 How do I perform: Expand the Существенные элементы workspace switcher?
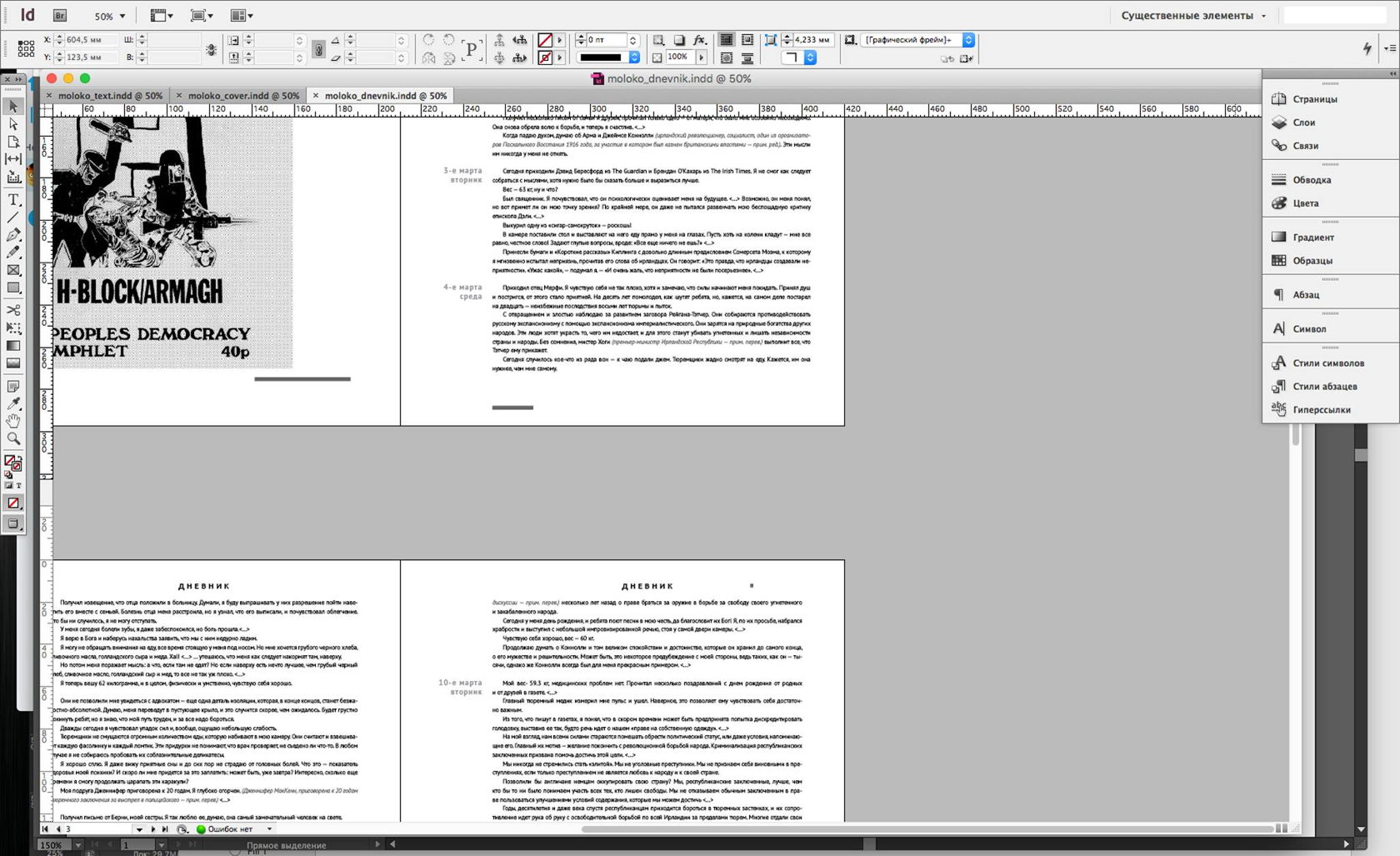(1192, 16)
